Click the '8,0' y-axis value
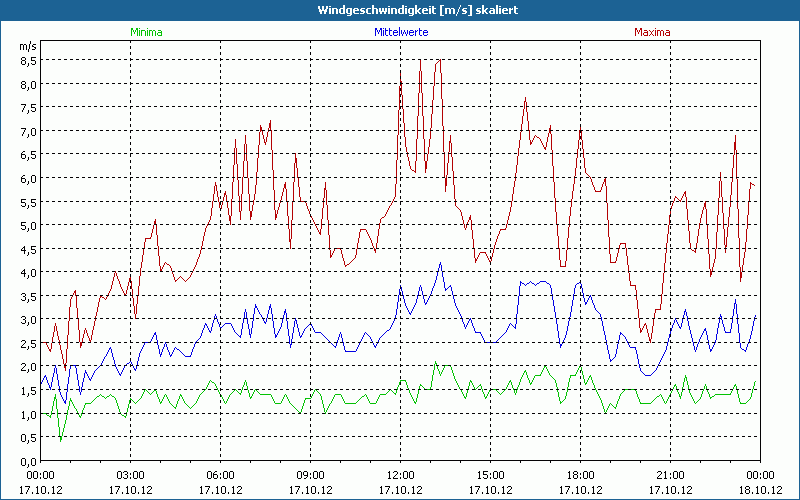 [29, 85]
